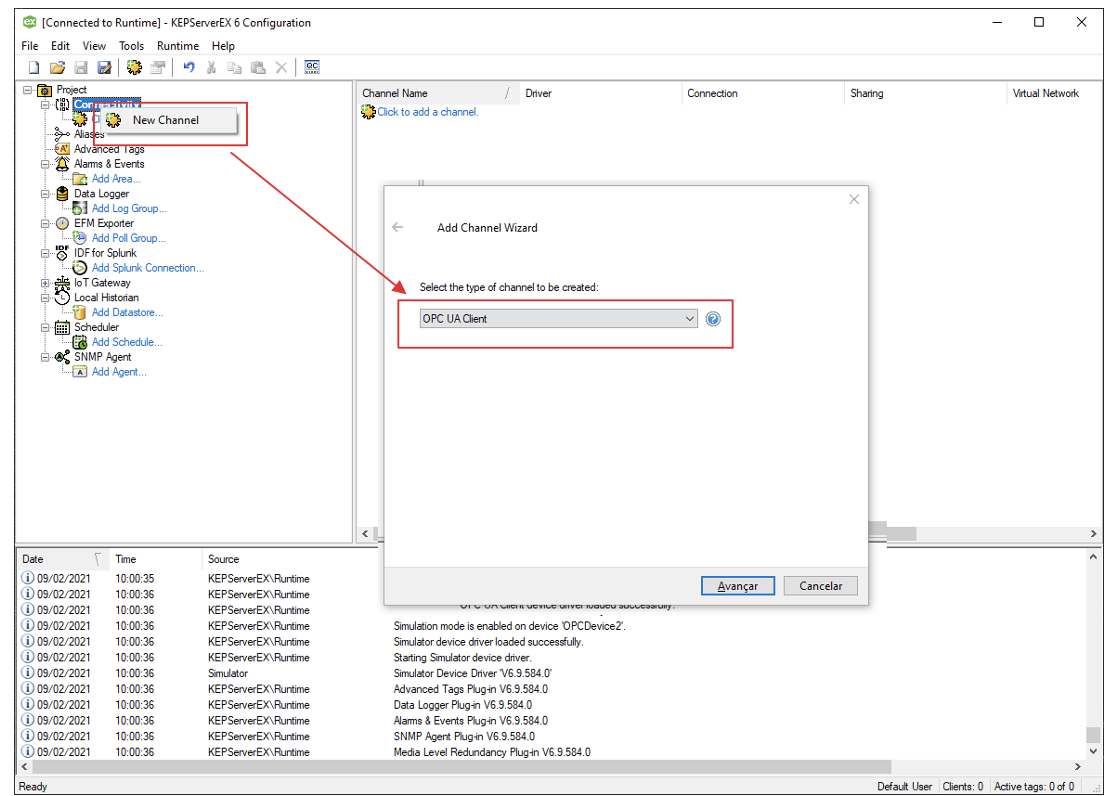The image size is (1110, 796).
Task: Click the Save As toolbar icon
Action: [x=104, y=67]
